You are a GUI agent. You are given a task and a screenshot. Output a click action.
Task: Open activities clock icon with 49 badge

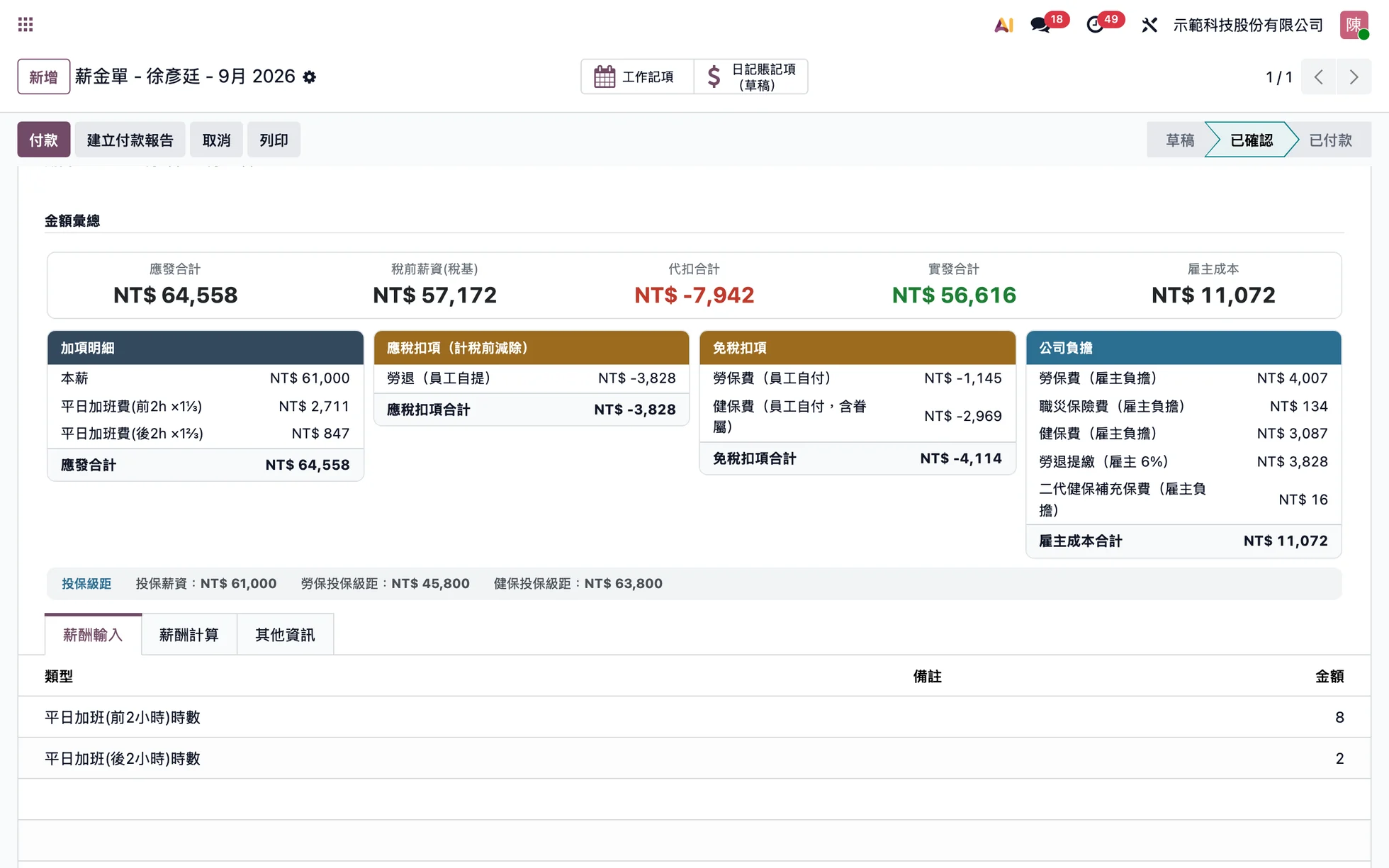coord(1095,25)
